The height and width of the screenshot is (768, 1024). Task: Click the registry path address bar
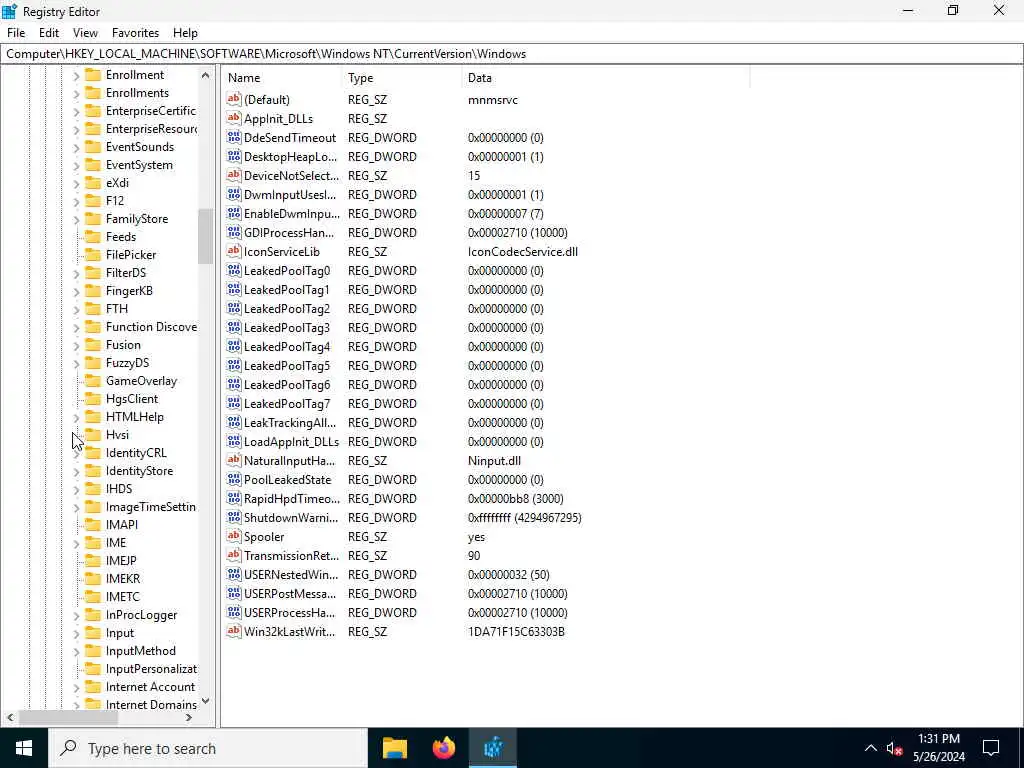(x=512, y=54)
